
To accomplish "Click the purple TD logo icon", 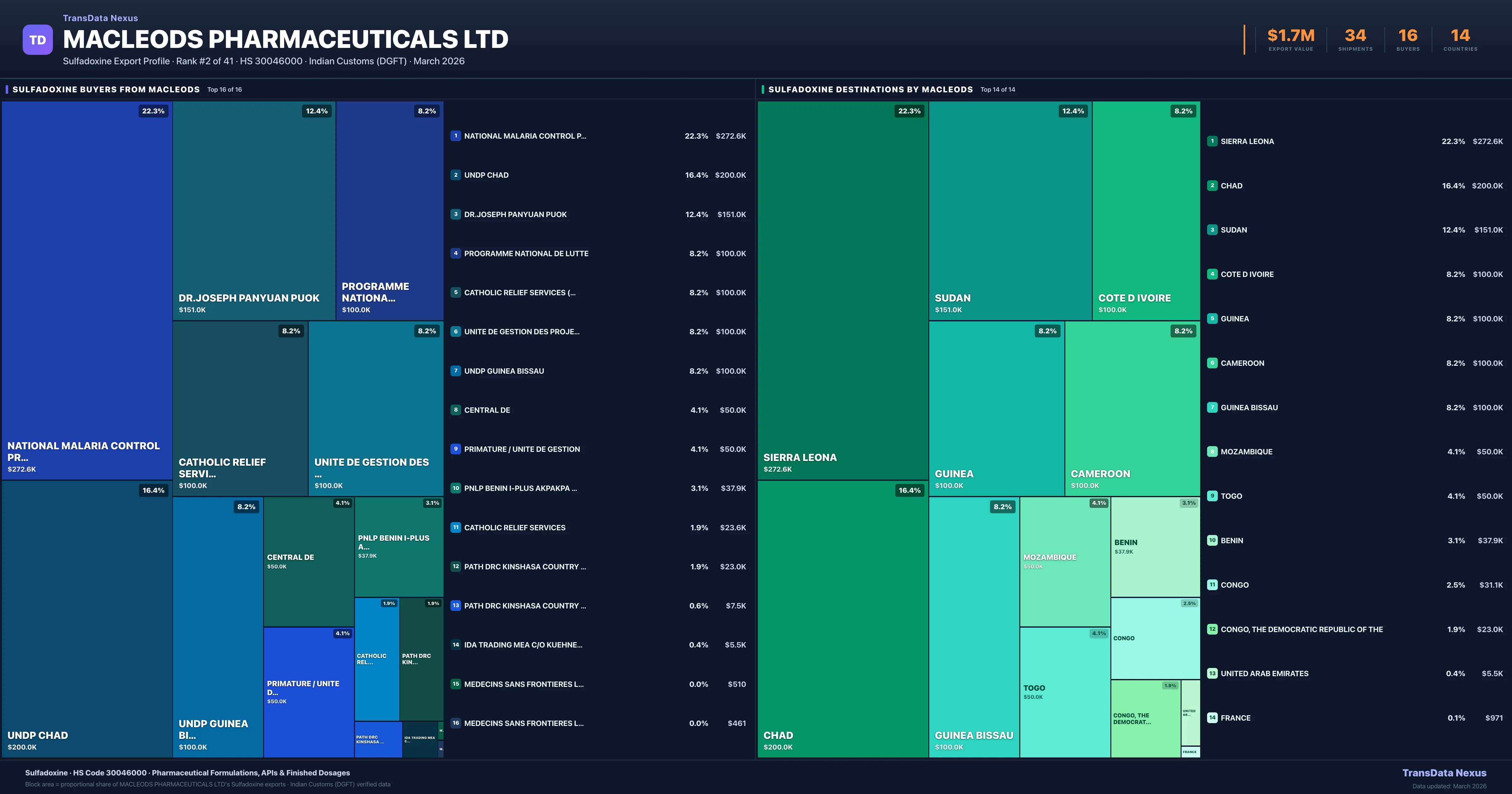I will (x=37, y=40).
